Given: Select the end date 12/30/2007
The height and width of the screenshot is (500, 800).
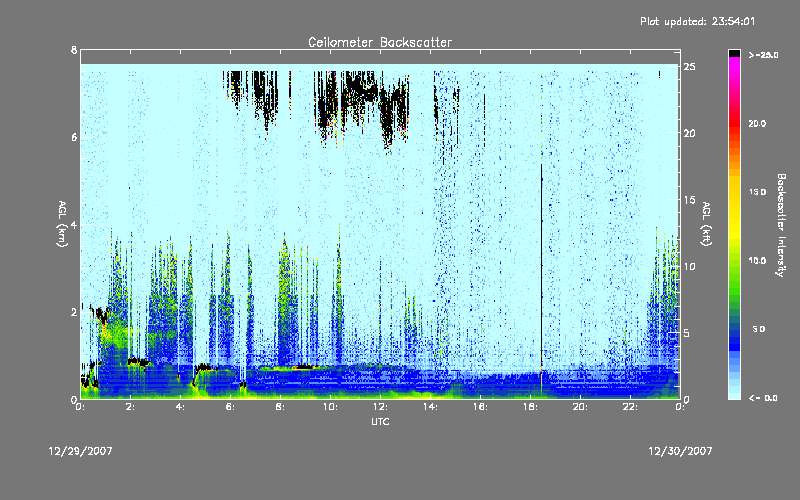Looking at the screenshot, I should pos(680,451).
